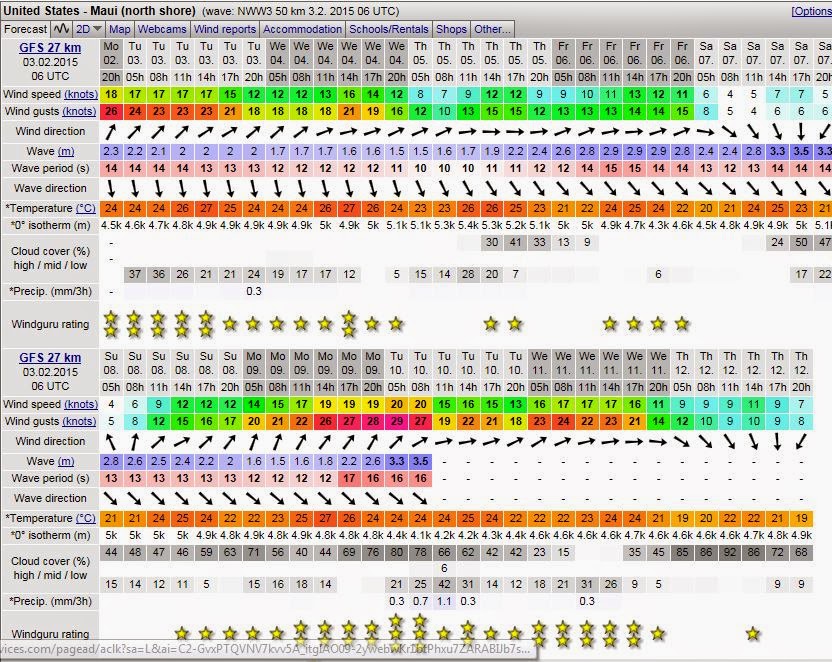The image size is (832, 662).
Task: Click precip value 0.3 for Tu 03. 20h
Action: 254,291
